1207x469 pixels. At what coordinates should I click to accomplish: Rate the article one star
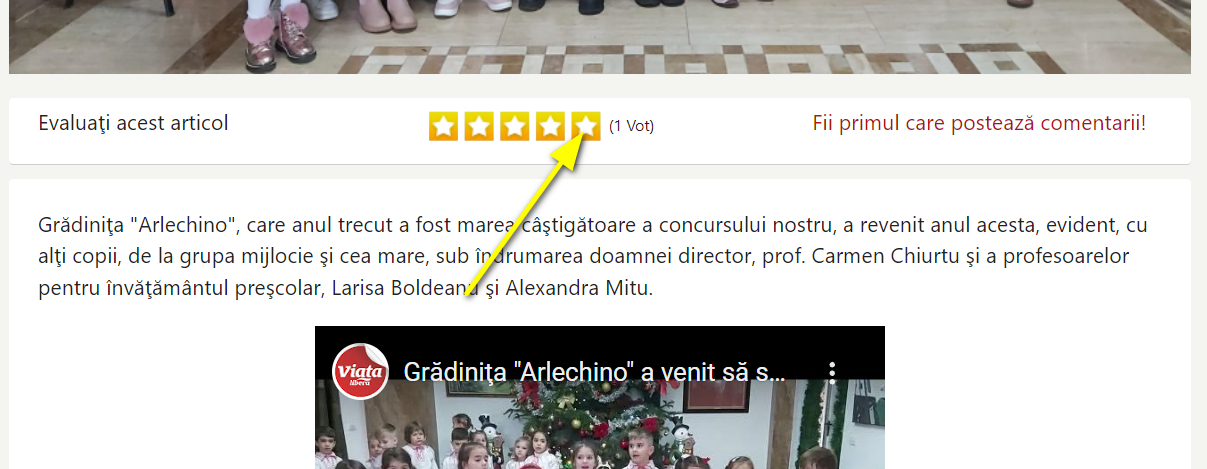tap(443, 126)
